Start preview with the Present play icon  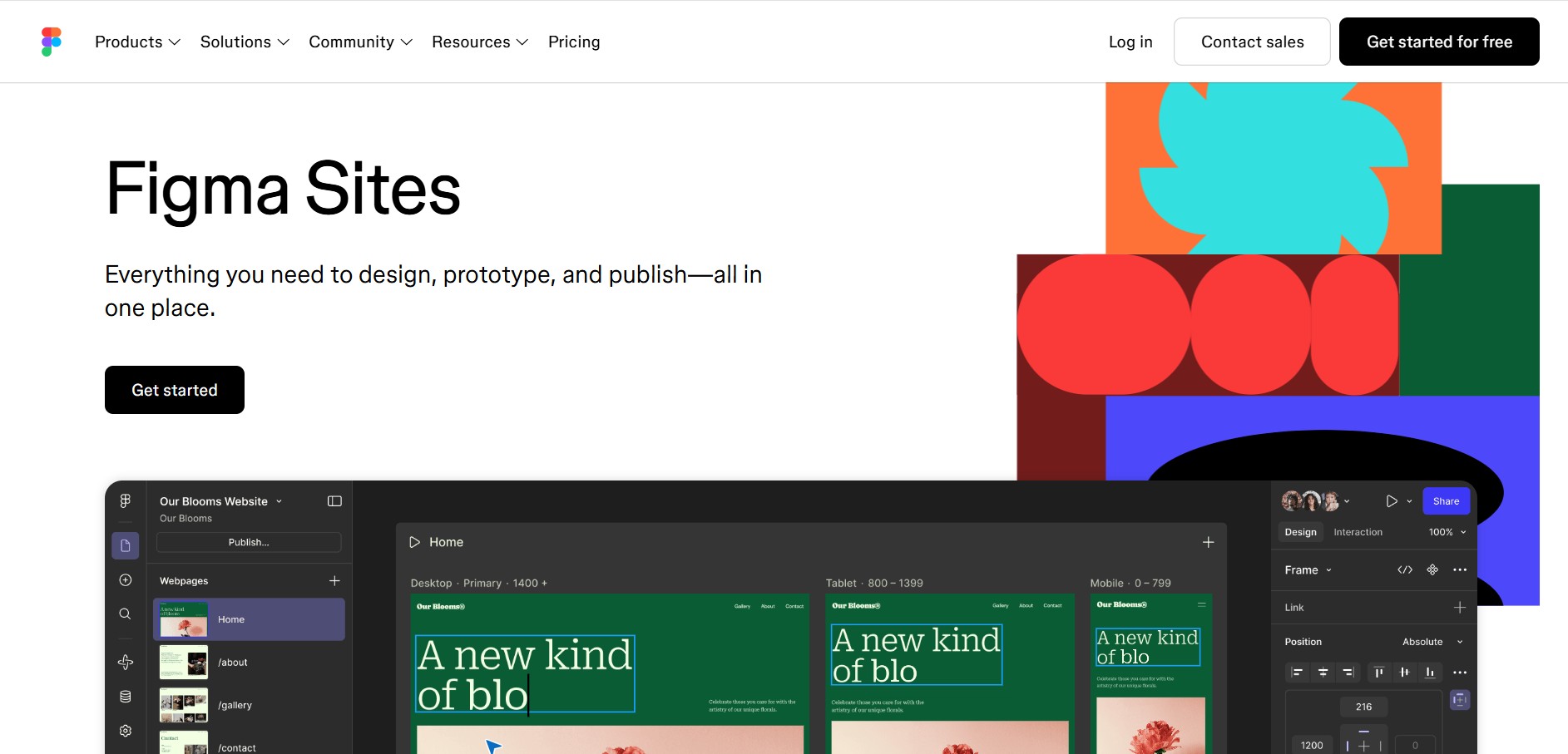[1391, 501]
